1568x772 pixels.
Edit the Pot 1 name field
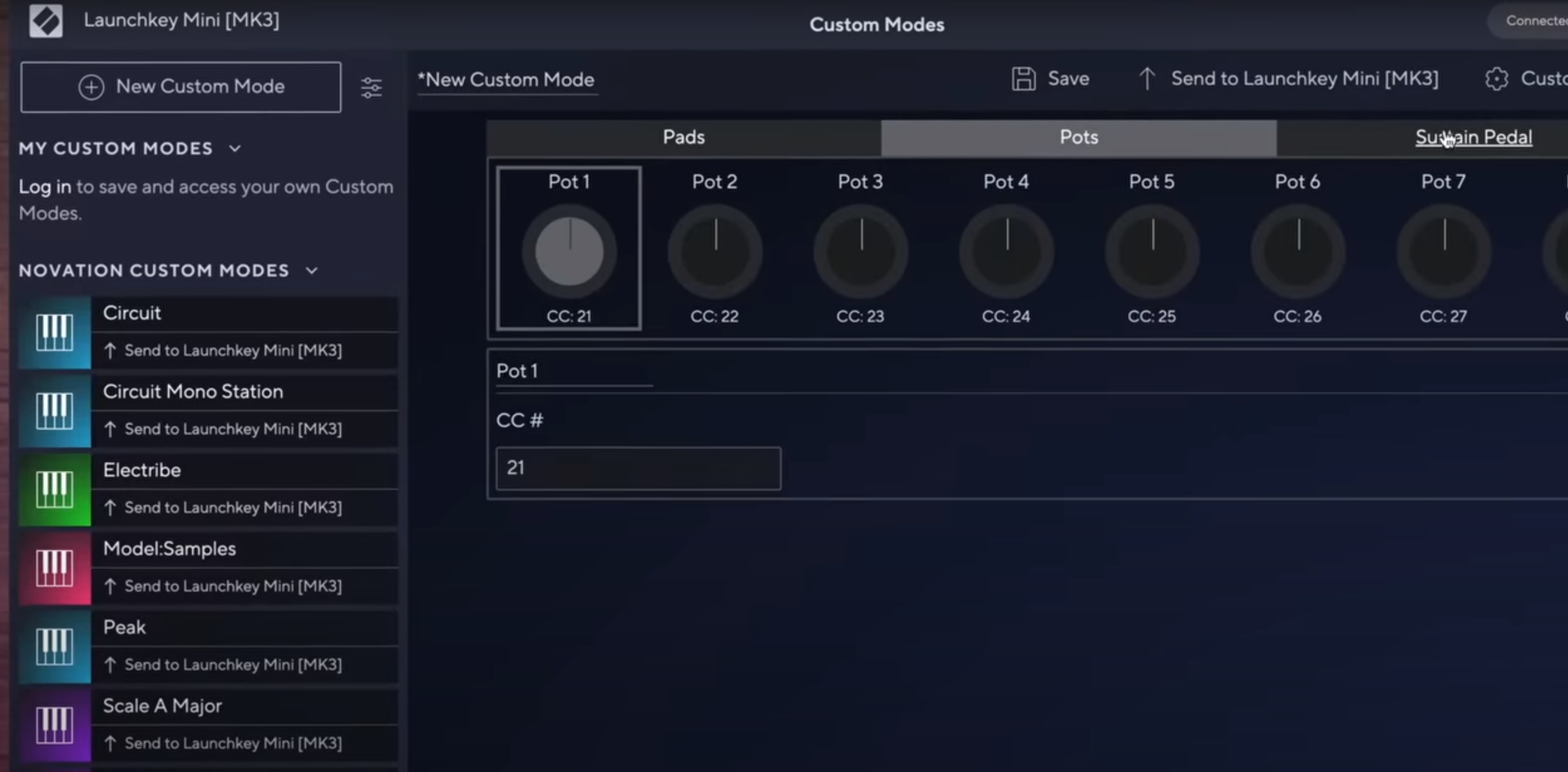pos(574,372)
